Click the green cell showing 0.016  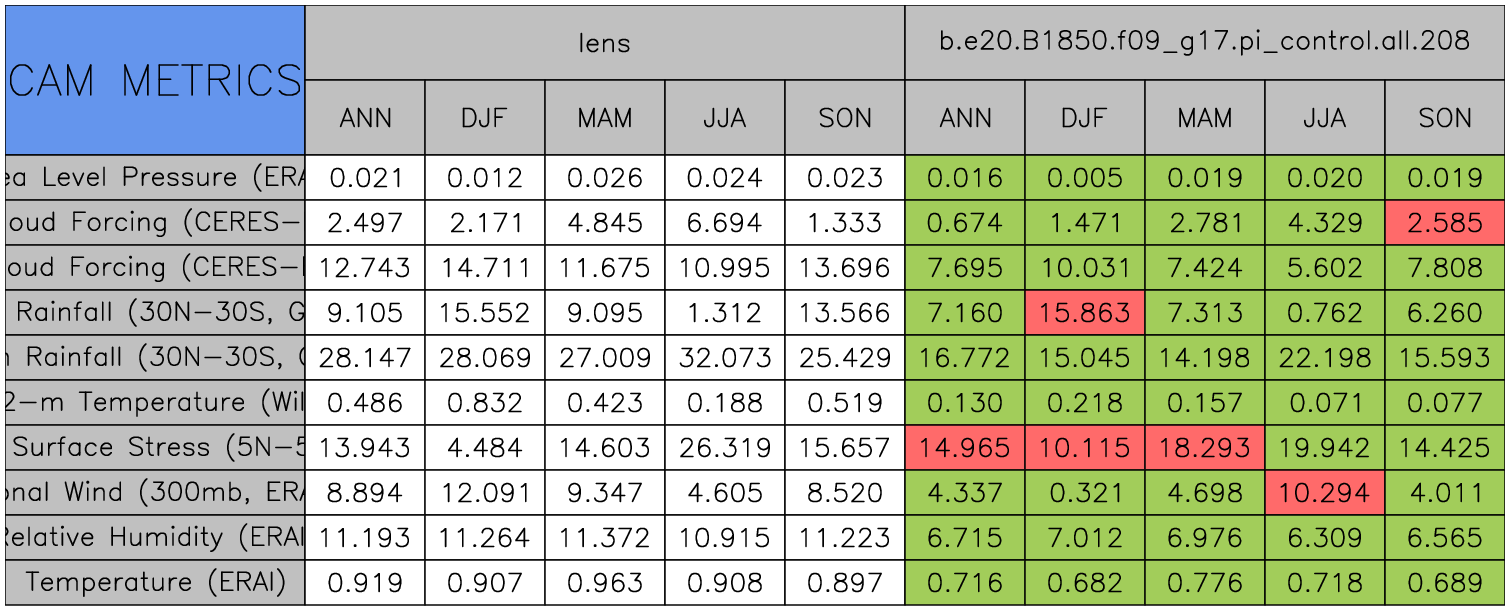965,178
